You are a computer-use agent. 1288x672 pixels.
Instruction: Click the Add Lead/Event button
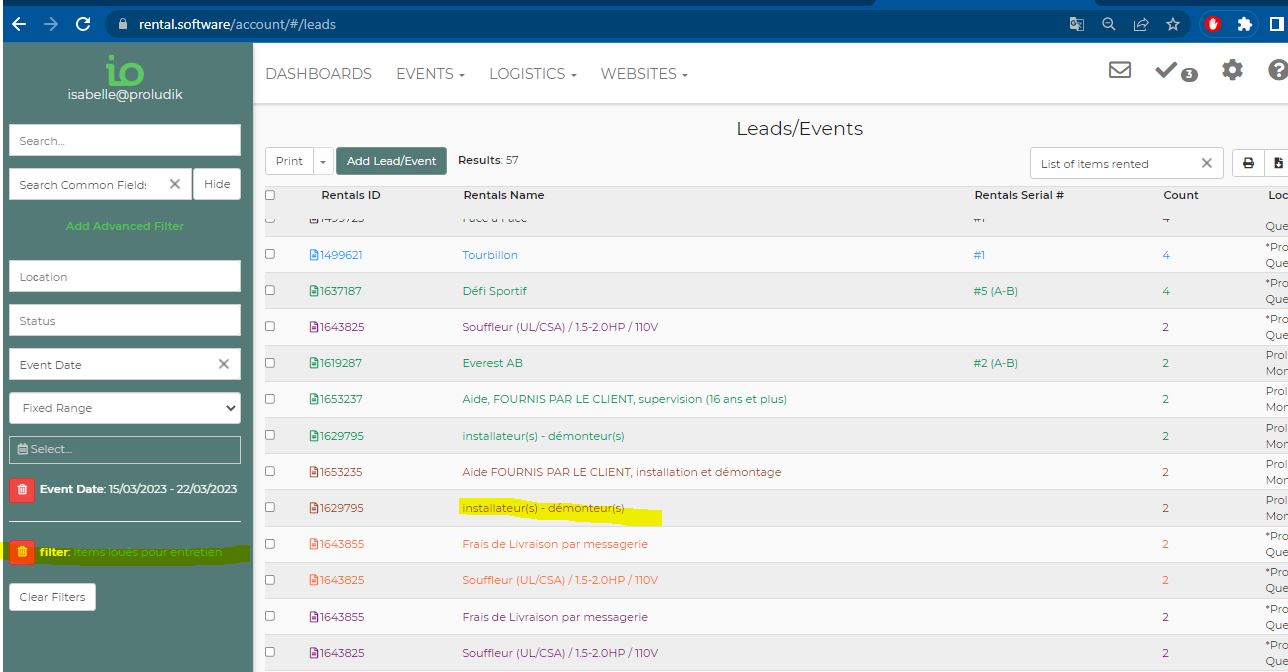point(391,161)
